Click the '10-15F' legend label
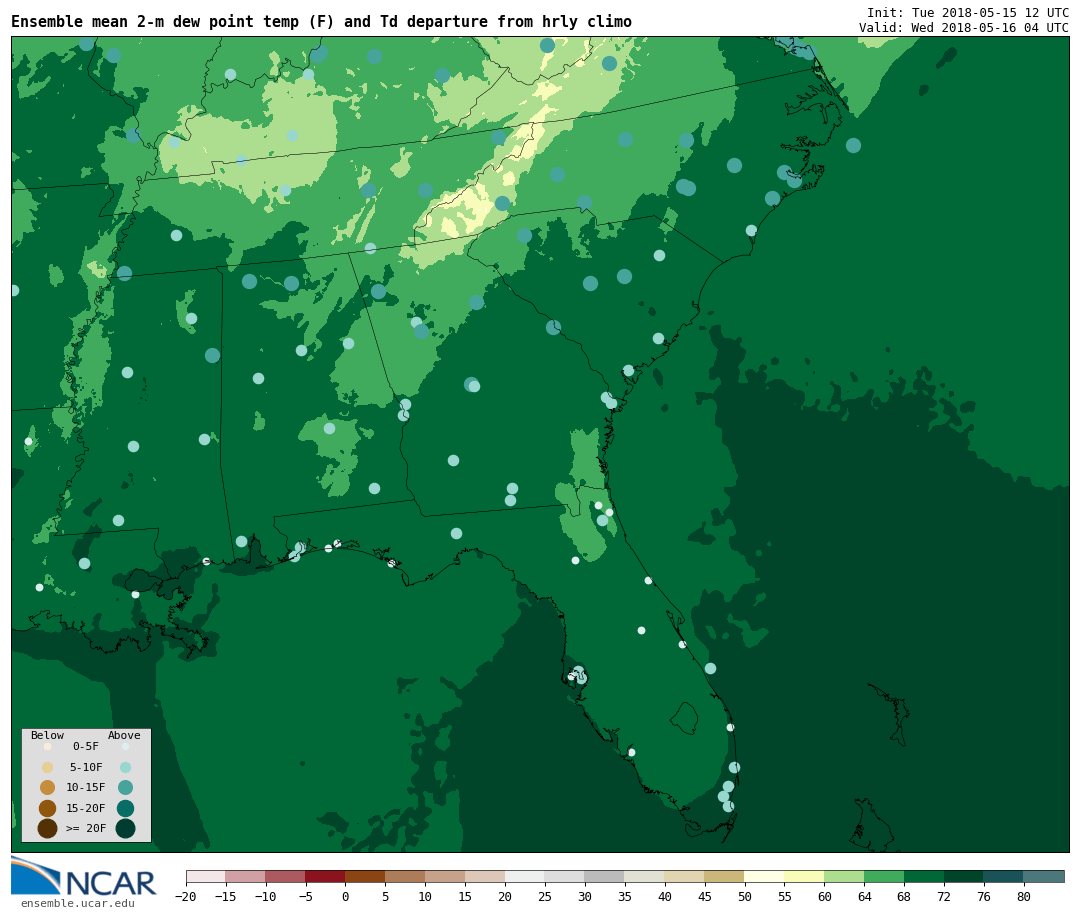Viewport: 1080px width, 915px height. [86, 787]
